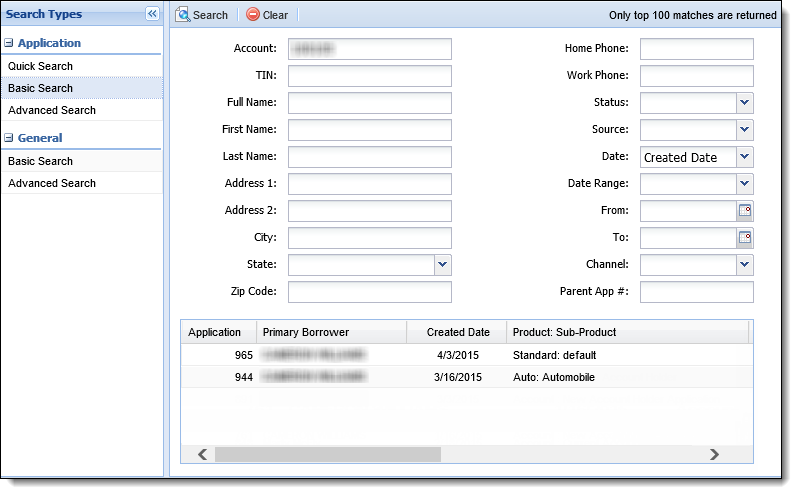The height and width of the screenshot is (488, 793).
Task: Click into the To date field
Action: pos(688,238)
